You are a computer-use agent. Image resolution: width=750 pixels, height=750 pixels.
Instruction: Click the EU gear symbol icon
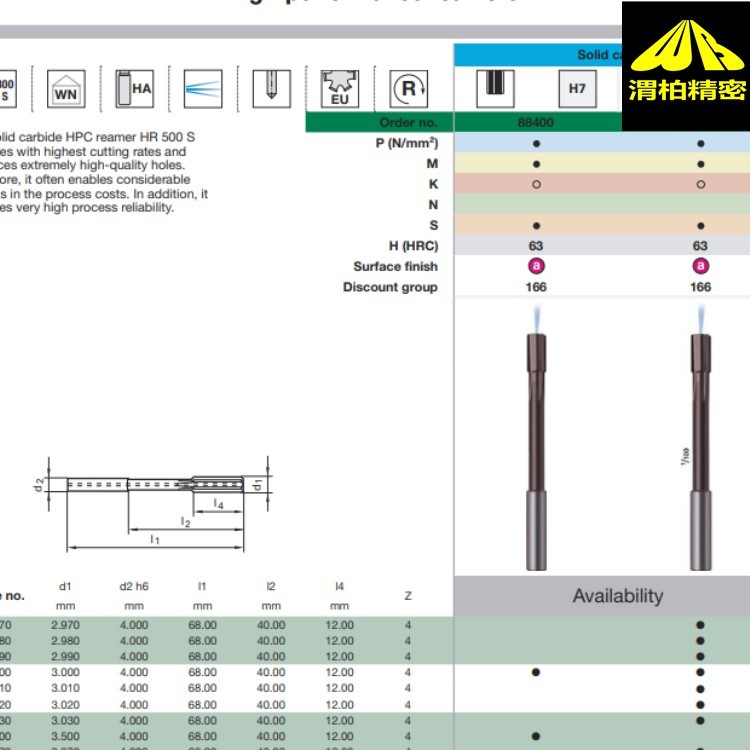(x=338, y=89)
